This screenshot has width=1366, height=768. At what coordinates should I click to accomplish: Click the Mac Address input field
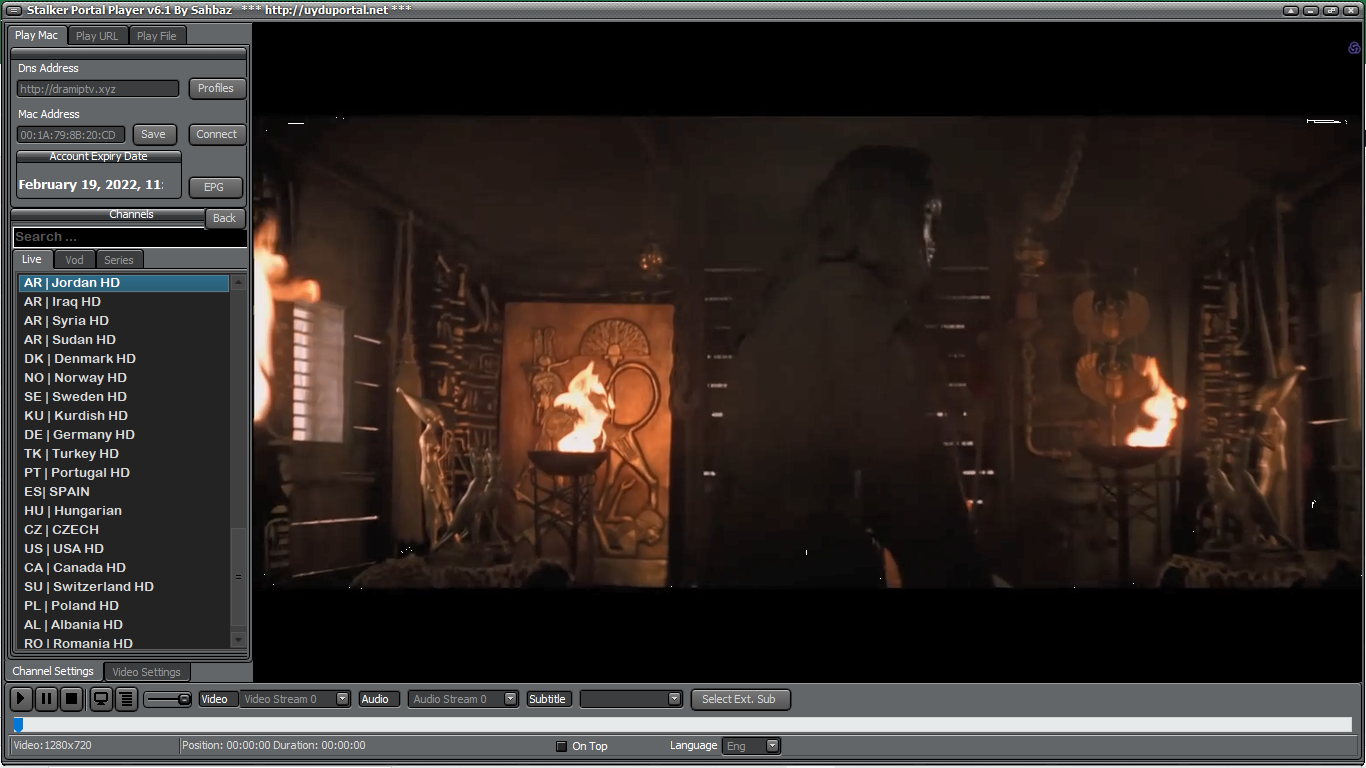tap(71, 135)
